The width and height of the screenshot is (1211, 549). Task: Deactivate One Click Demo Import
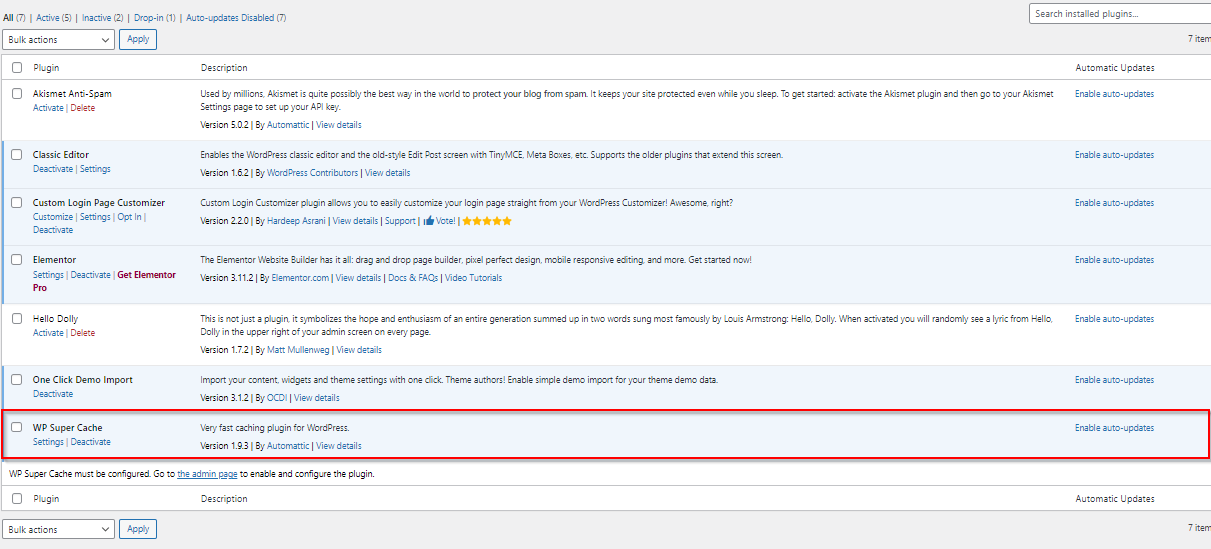[53, 394]
